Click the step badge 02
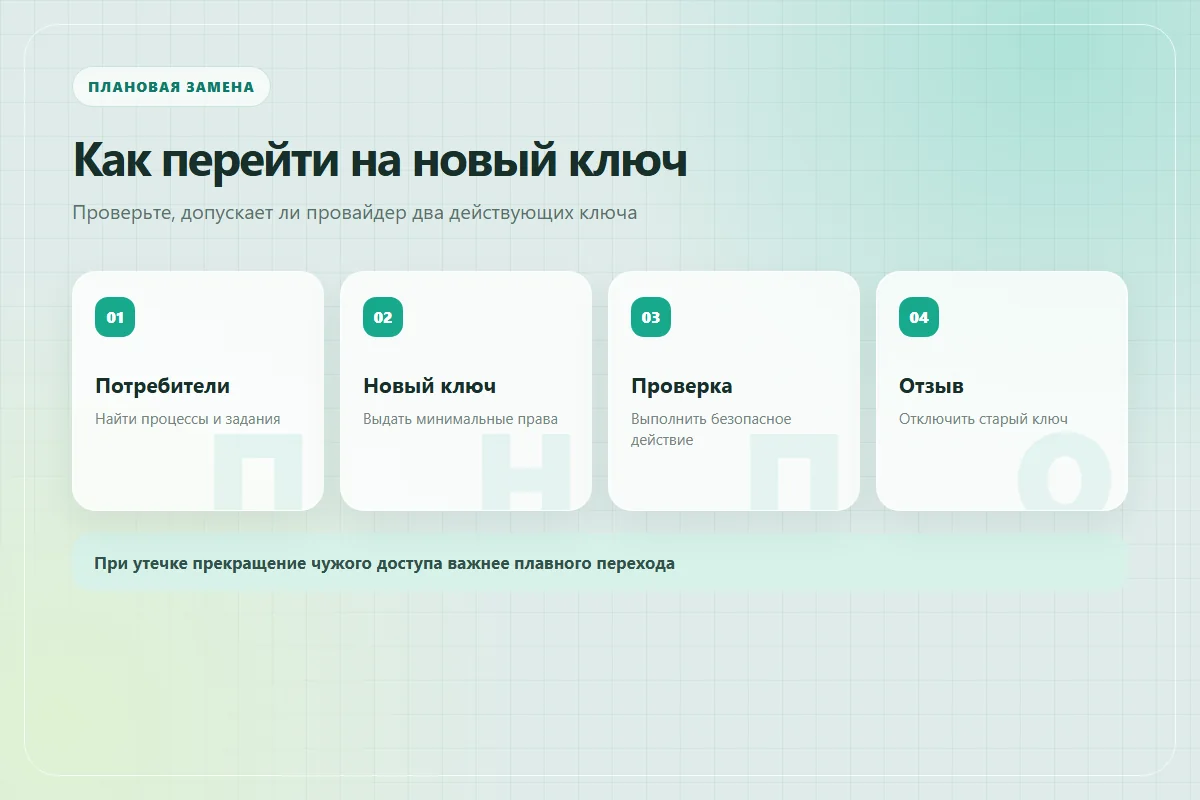The image size is (1200, 800). [x=383, y=317]
